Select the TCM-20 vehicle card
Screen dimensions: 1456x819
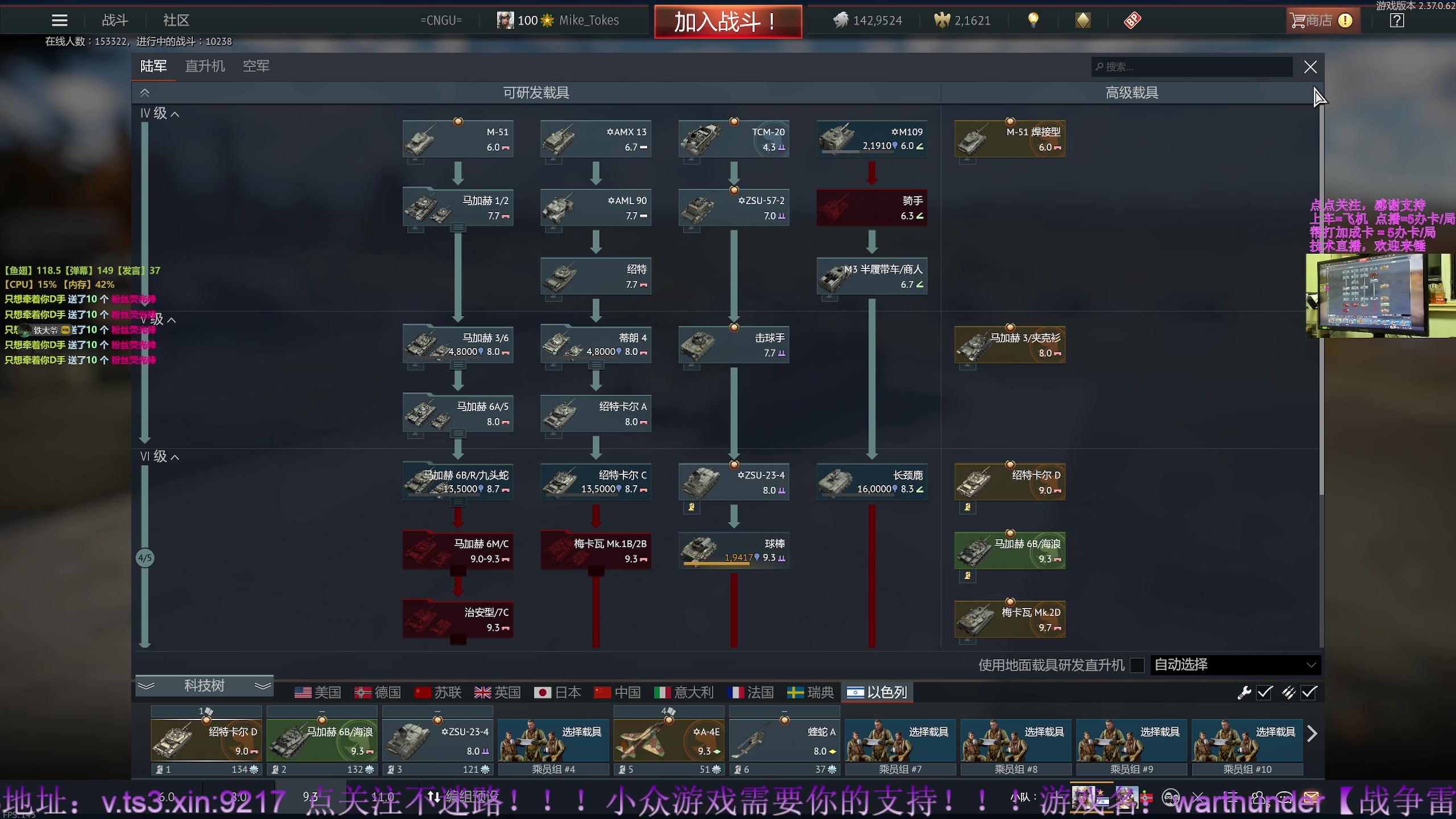[734, 139]
